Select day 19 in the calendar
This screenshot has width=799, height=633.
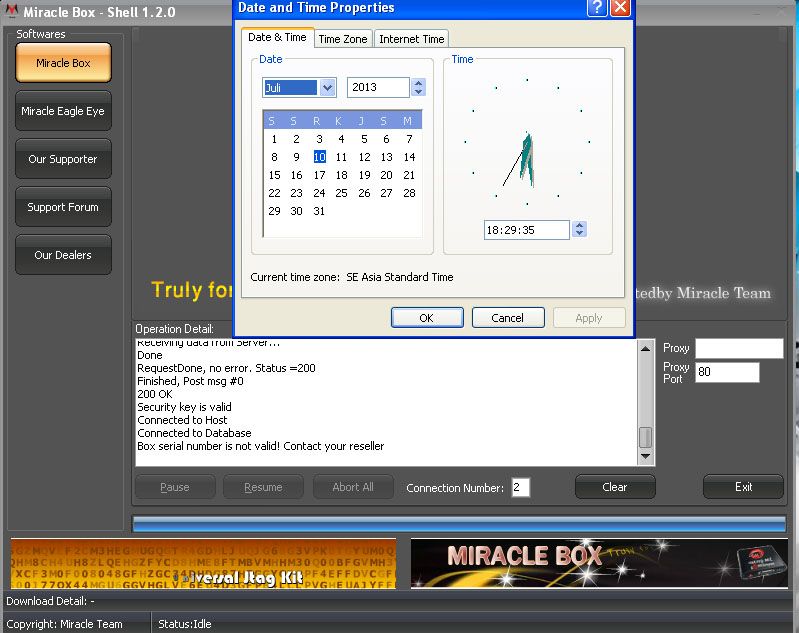coord(364,175)
